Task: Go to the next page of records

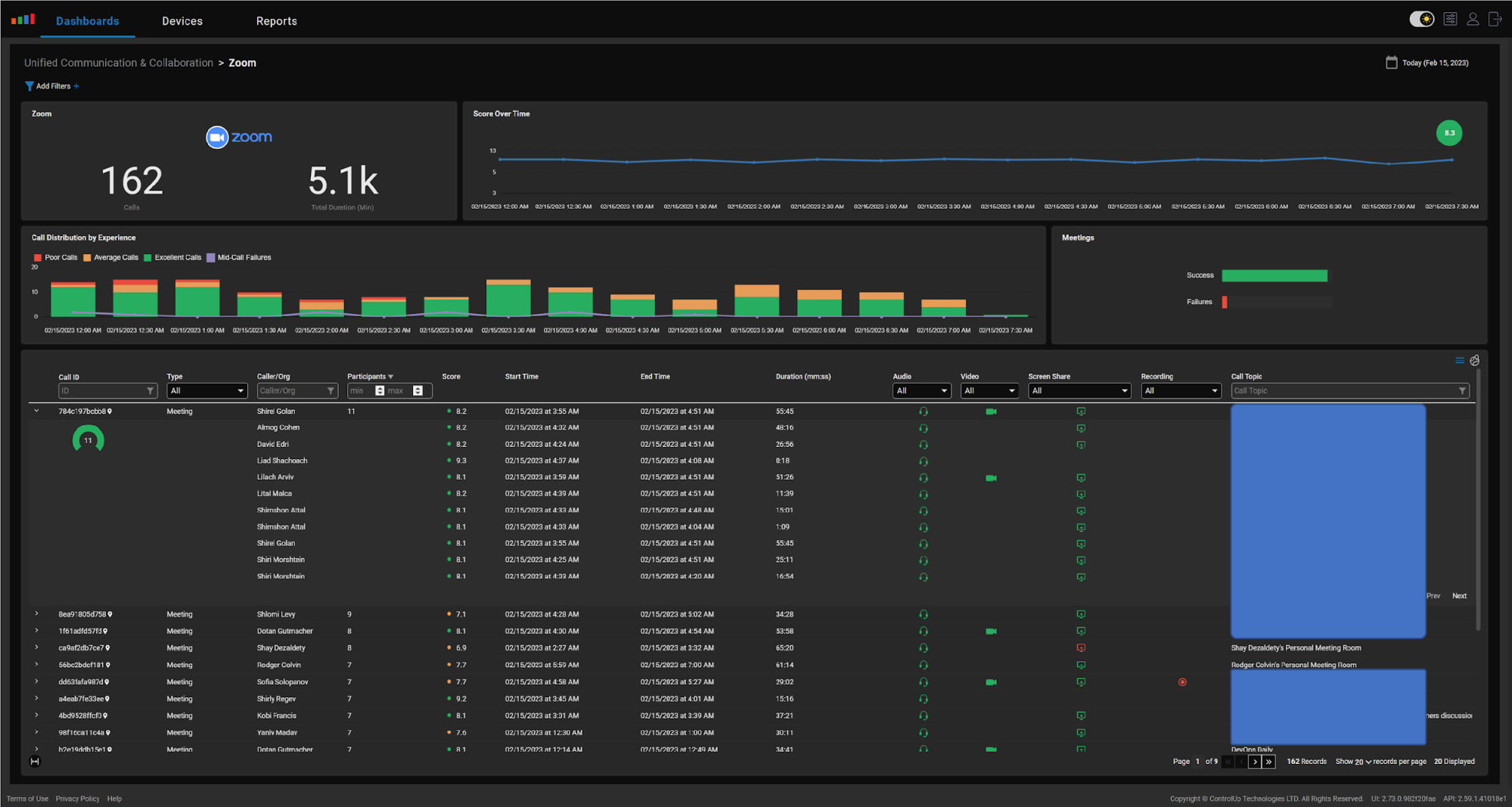Action: [x=1255, y=762]
